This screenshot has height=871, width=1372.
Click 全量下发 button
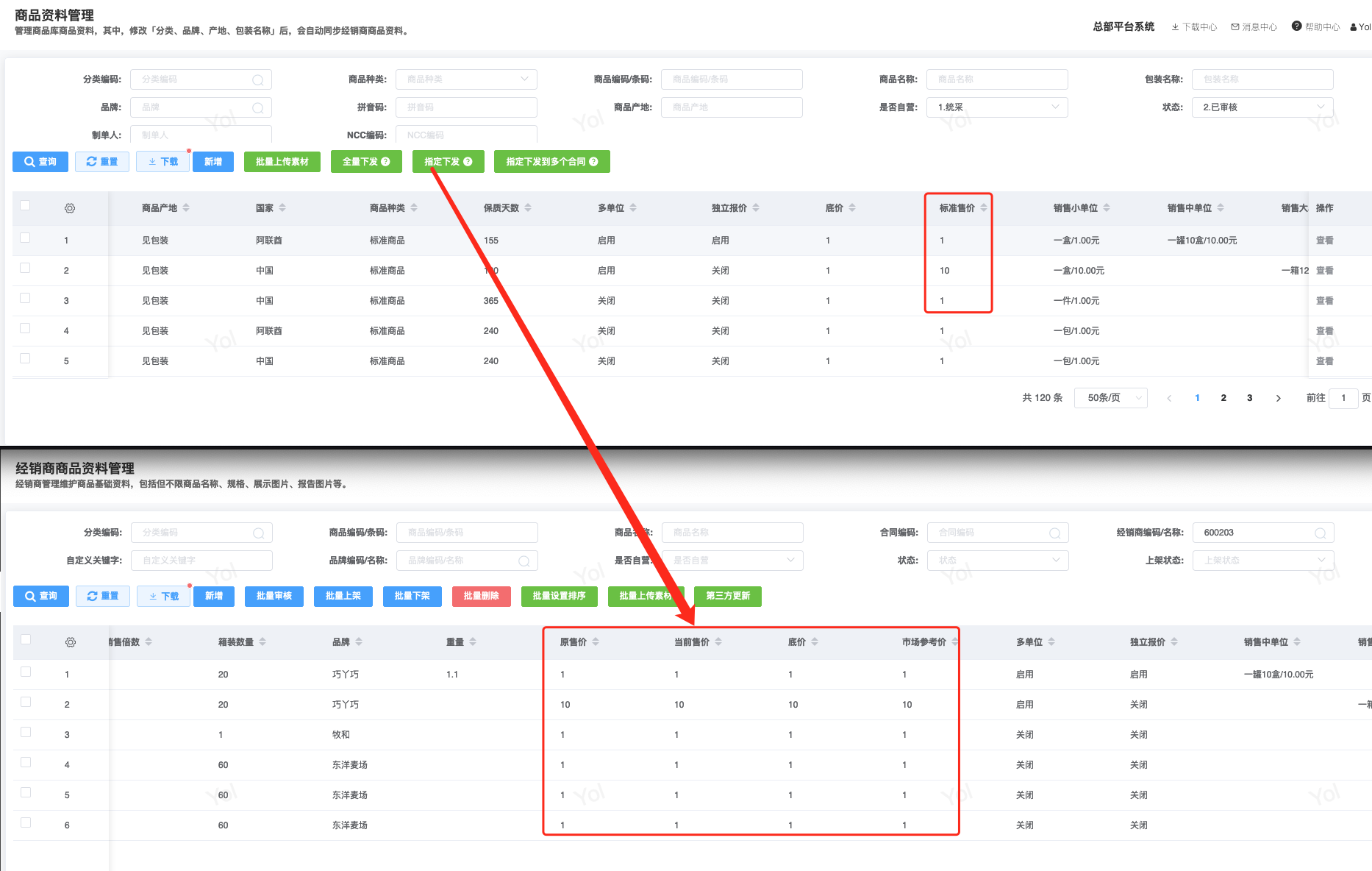366,162
